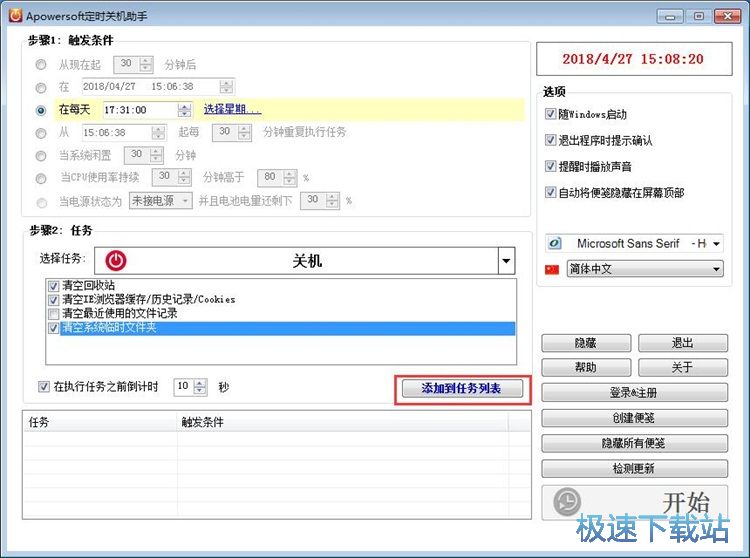Viewport: 750px width, 558px height.
Task: Toggle 清空IE浏览器缓存/历史记录/Cookies checkbox
Action: point(54,300)
